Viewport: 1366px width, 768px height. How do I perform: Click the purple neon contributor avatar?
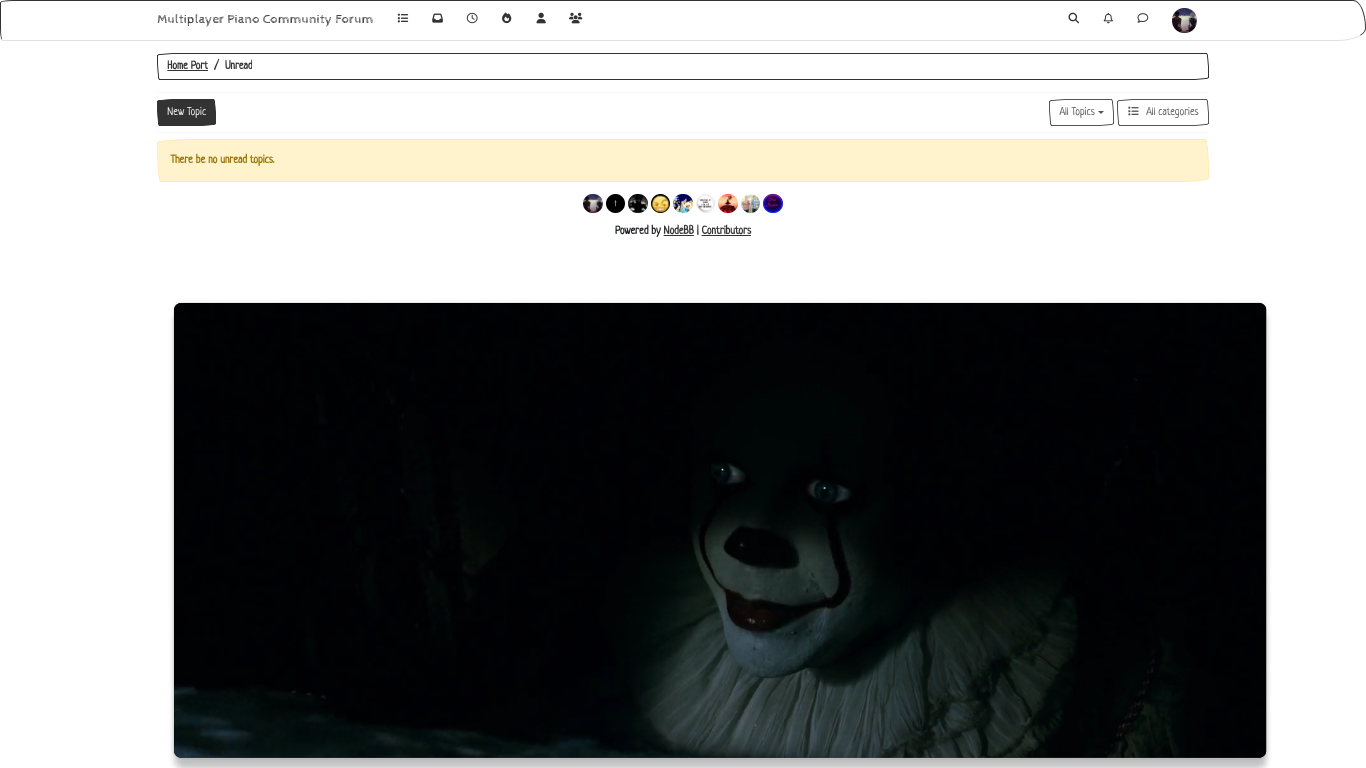(x=773, y=204)
